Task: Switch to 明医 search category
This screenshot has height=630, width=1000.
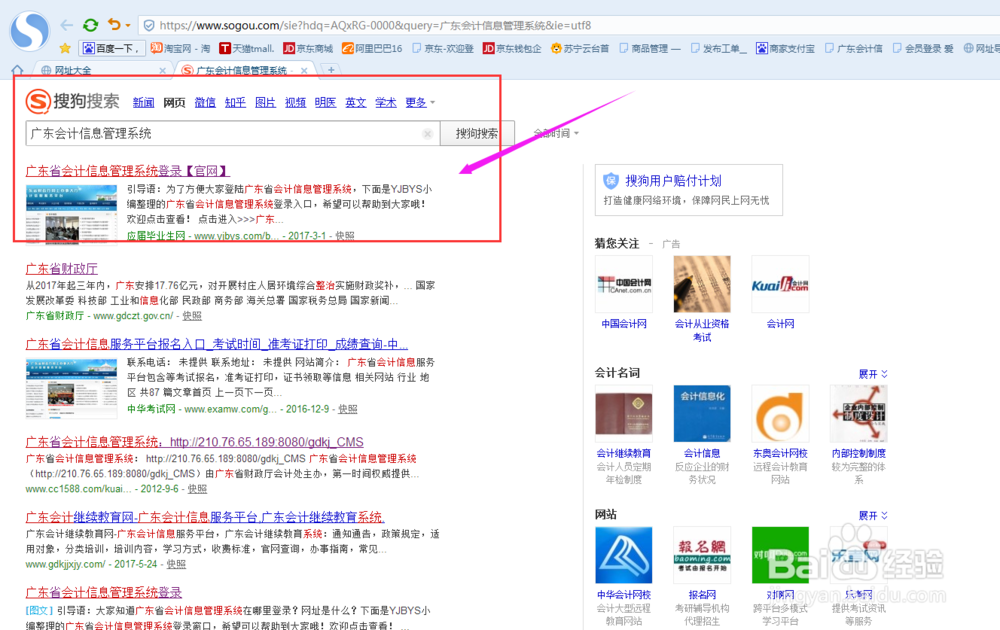Action: 325,102
